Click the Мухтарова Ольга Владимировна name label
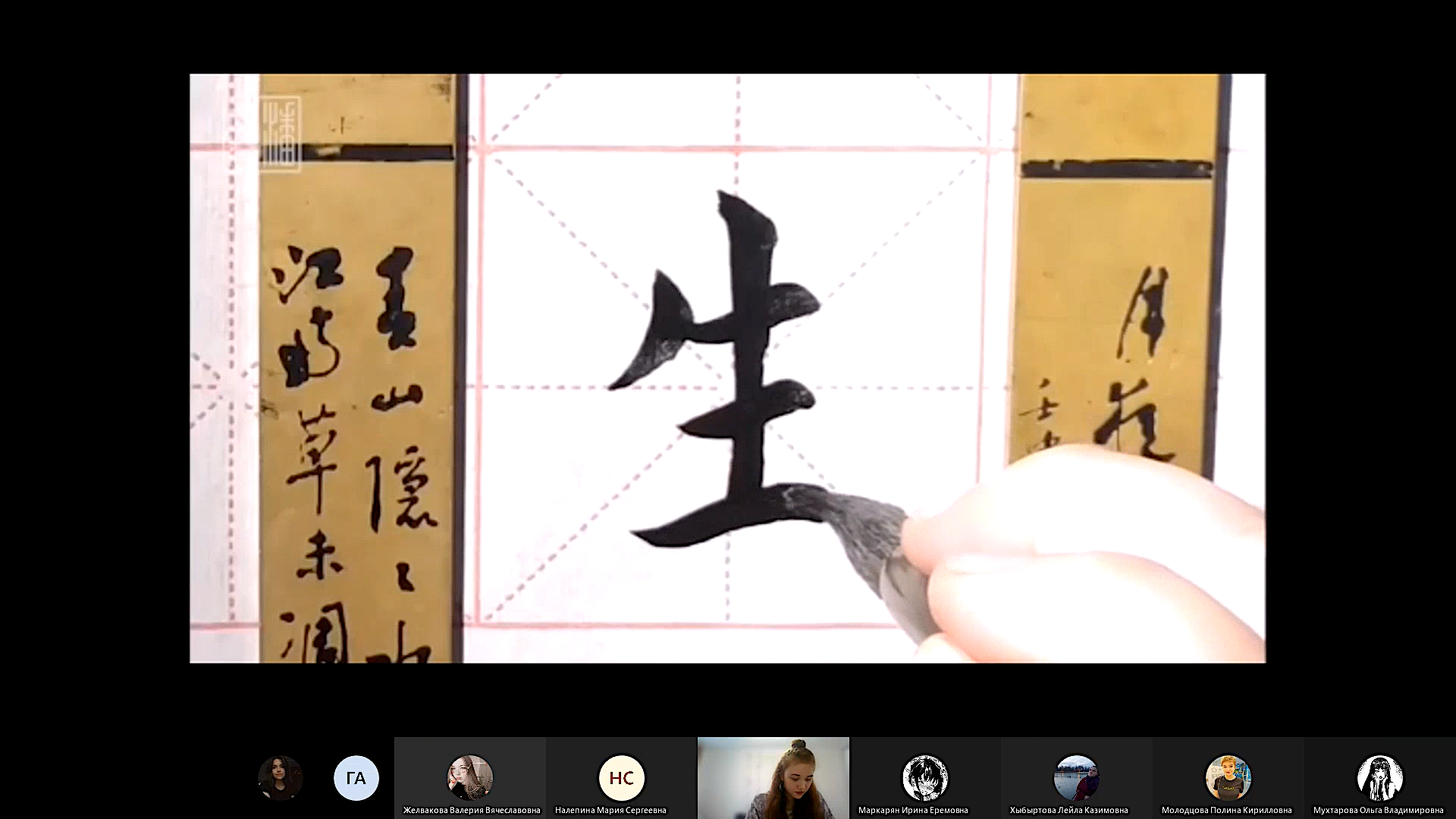Screen dimensions: 1456x819 tap(1378, 810)
